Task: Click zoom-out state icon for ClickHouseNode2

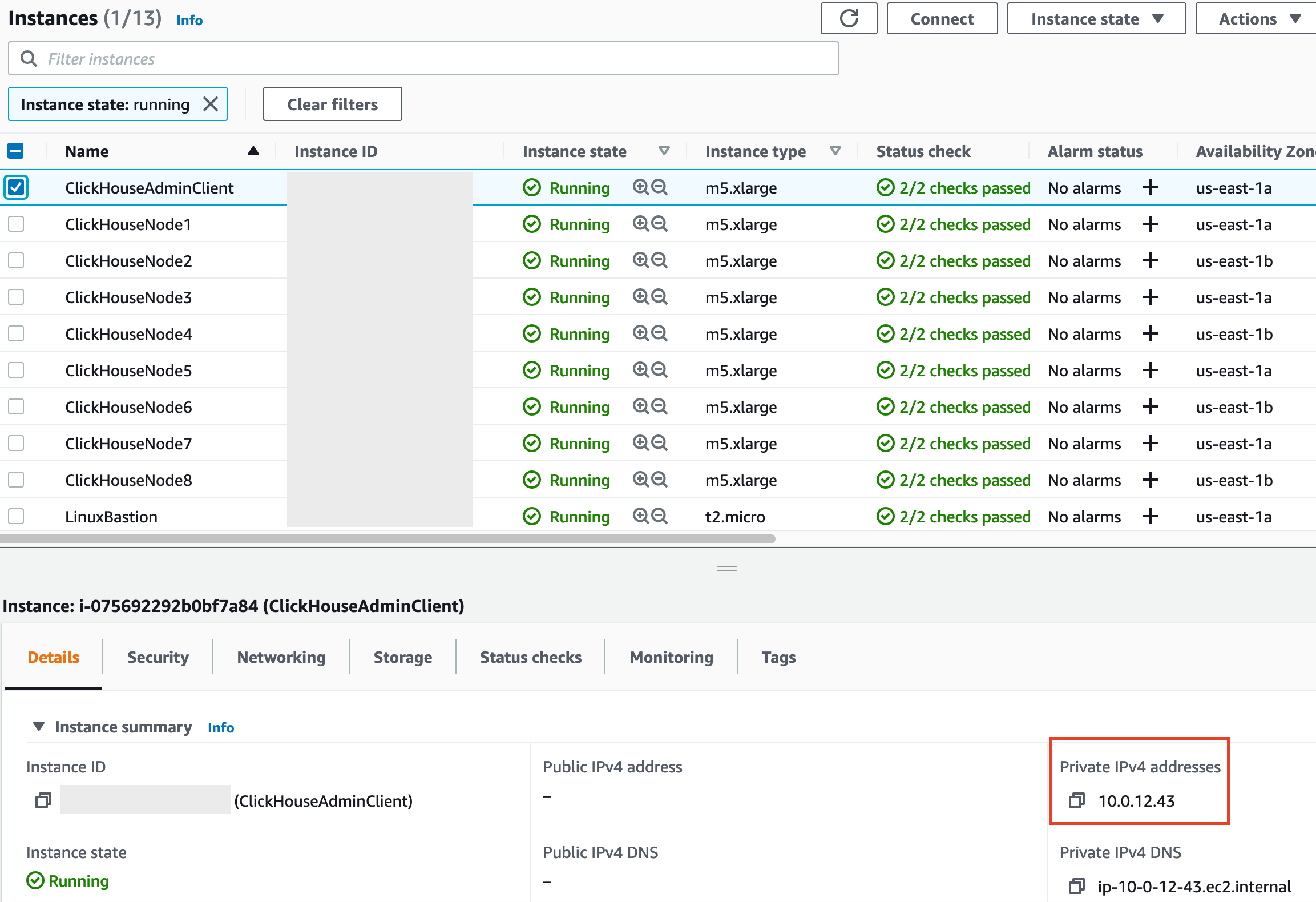Action: (660, 260)
